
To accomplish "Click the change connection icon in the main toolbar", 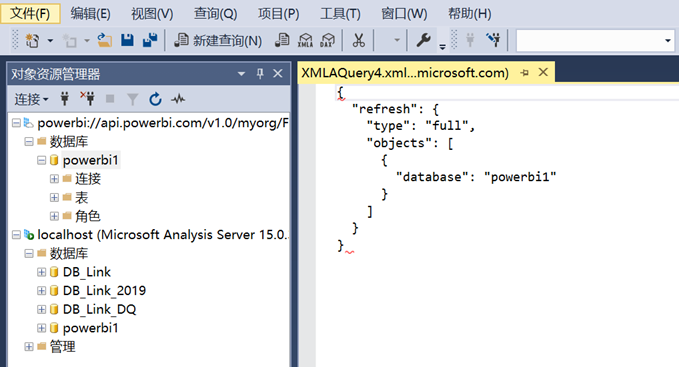I will [493, 40].
